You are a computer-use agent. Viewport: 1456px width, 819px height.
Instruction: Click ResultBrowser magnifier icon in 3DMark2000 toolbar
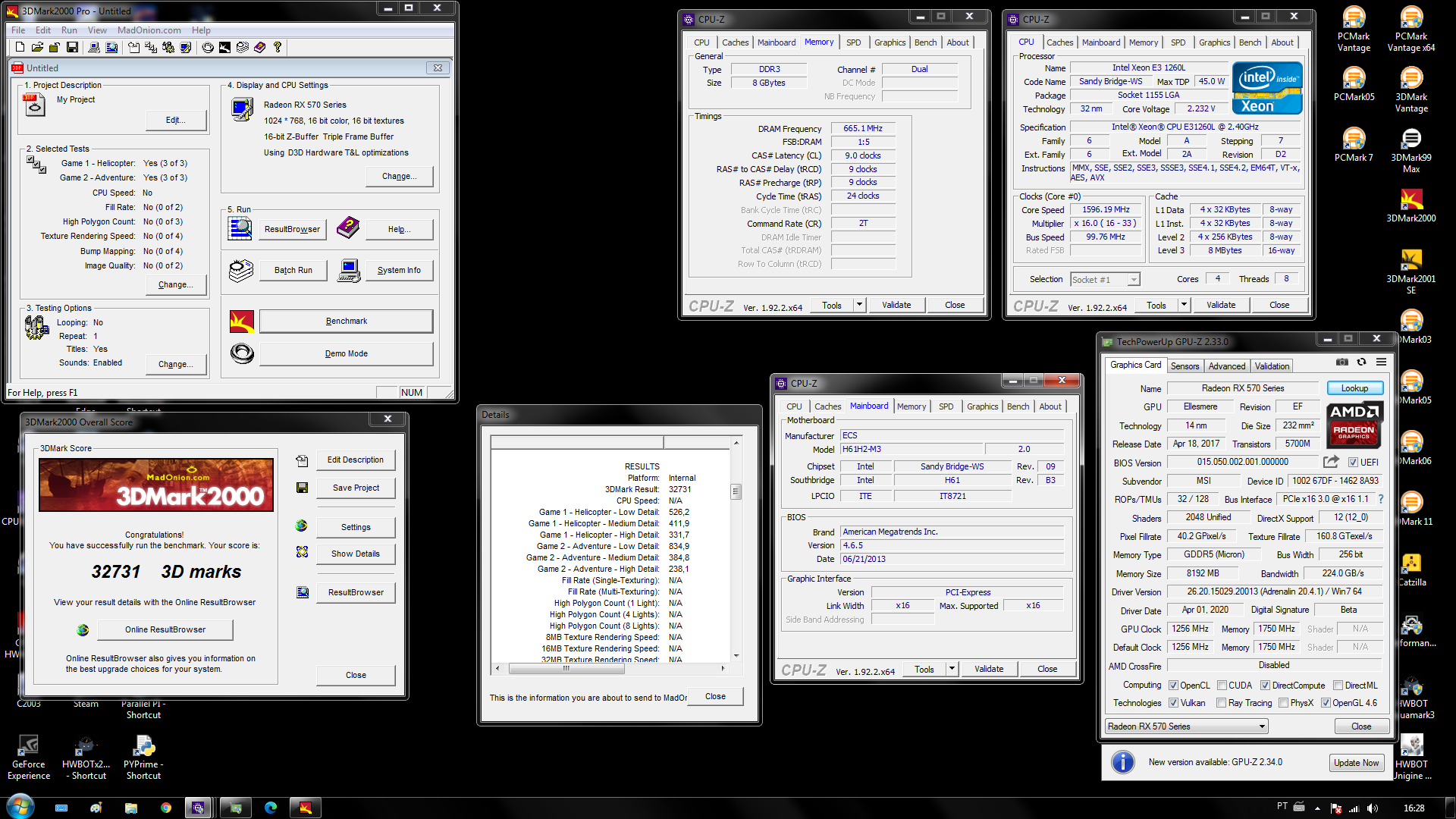coord(111,47)
